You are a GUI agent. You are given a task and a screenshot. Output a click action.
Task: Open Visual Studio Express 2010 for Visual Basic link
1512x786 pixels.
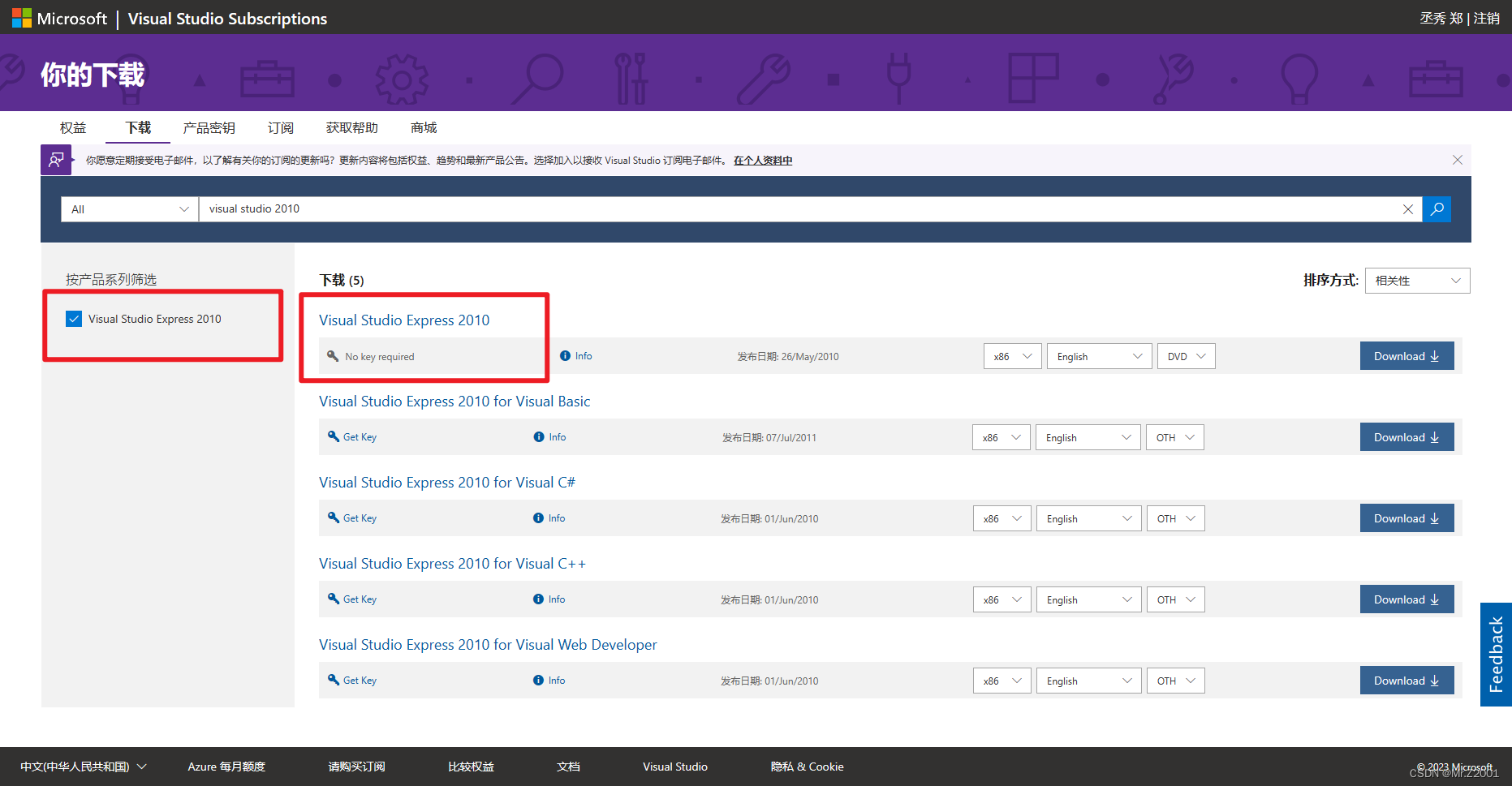pyautogui.click(x=454, y=402)
